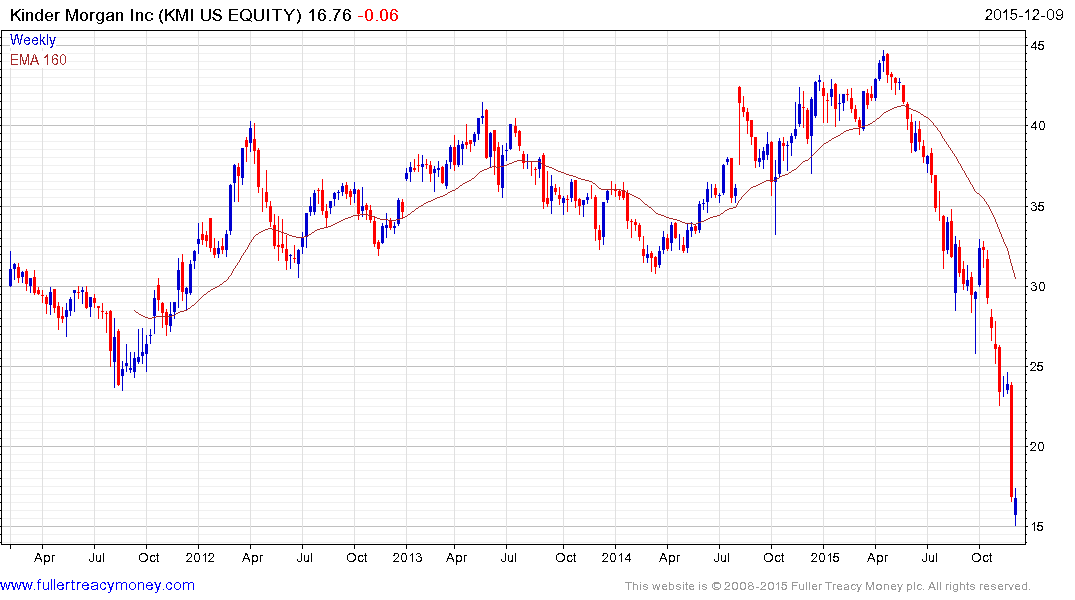The width and height of the screenshot is (1075, 600).
Task: Select the Kinder Morgan Inc chart title
Action: point(156,15)
